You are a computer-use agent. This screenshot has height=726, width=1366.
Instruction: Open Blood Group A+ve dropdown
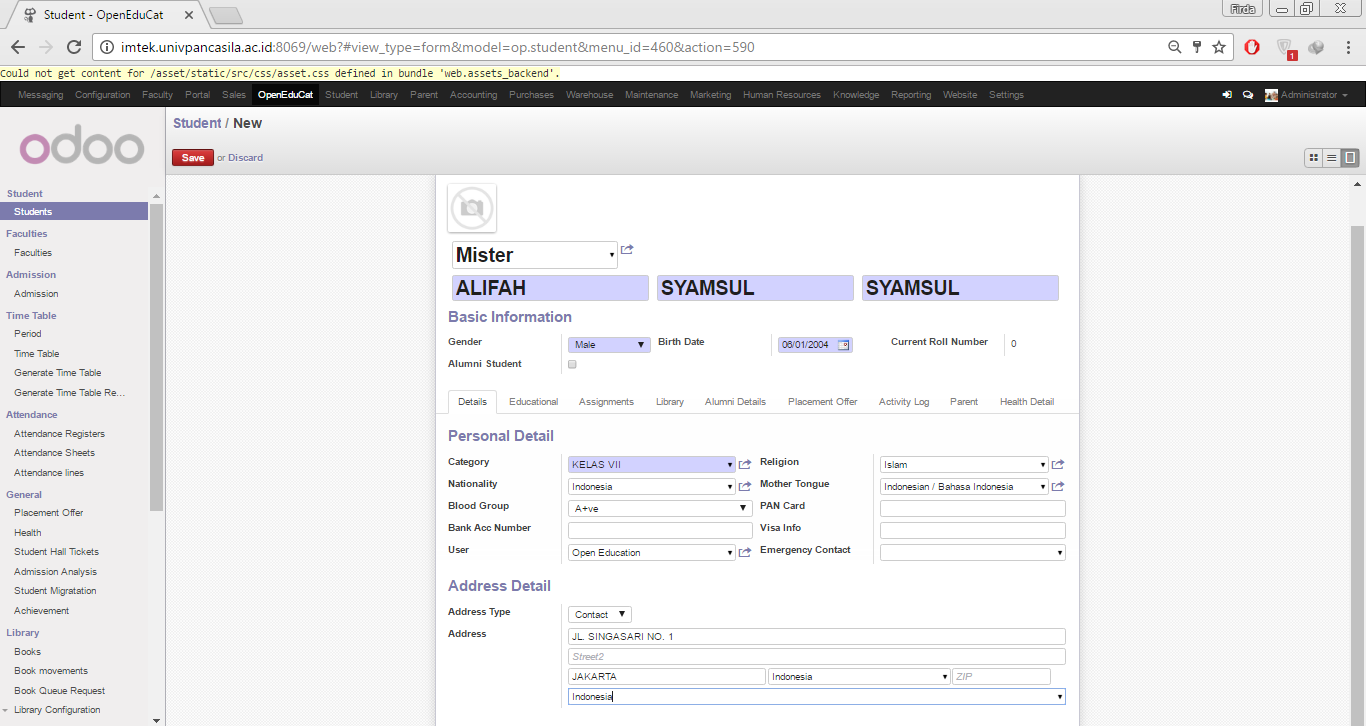pos(660,509)
